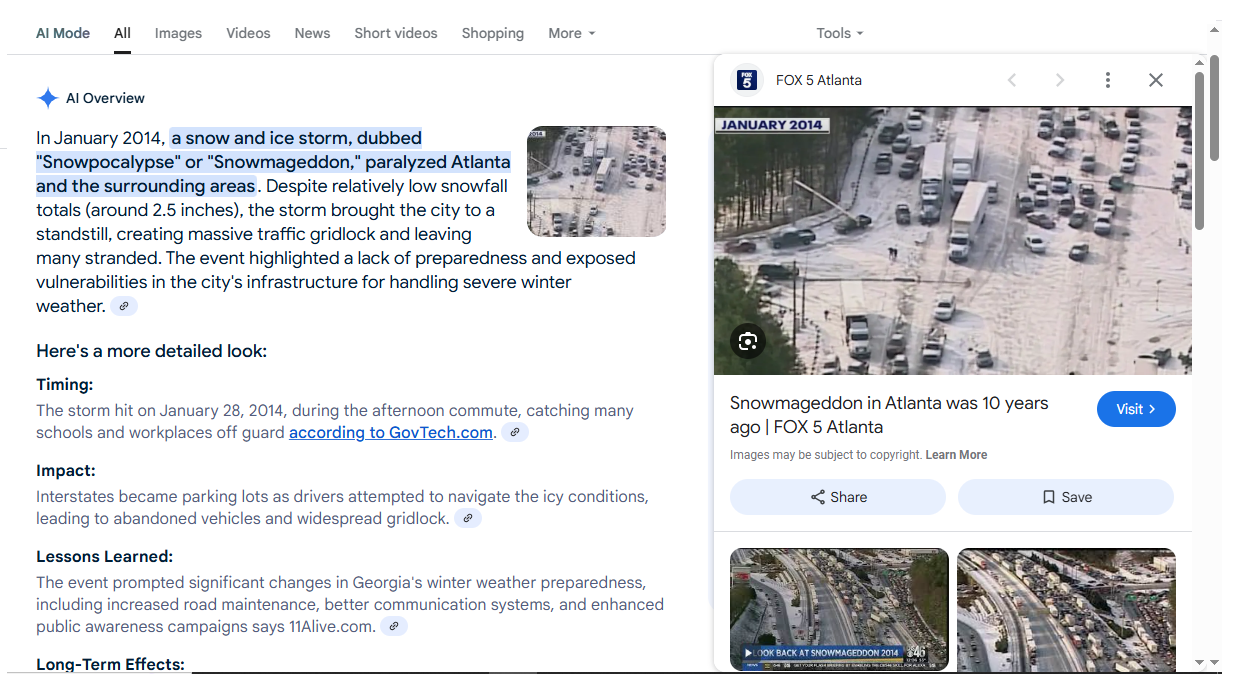Click source link icon after the overview paragraph
This screenshot has width=1240, height=700.
pos(124,306)
